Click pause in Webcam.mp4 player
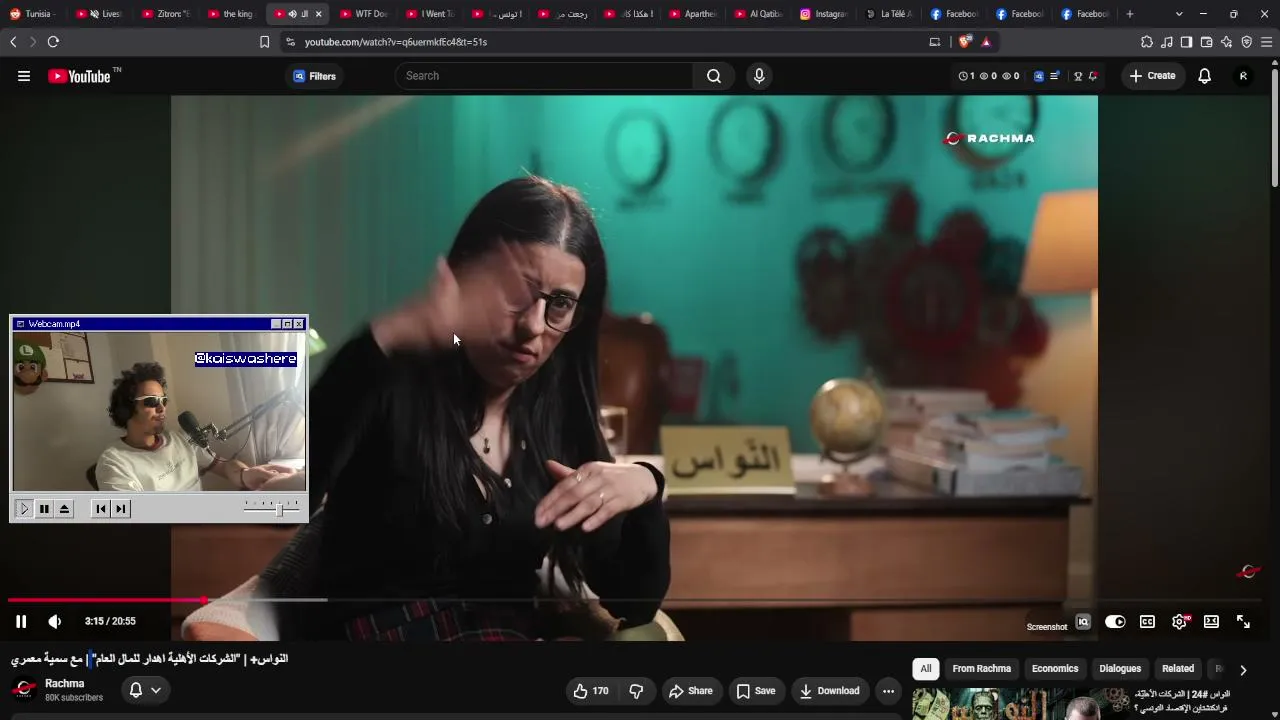This screenshot has height=720, width=1280. click(x=44, y=509)
